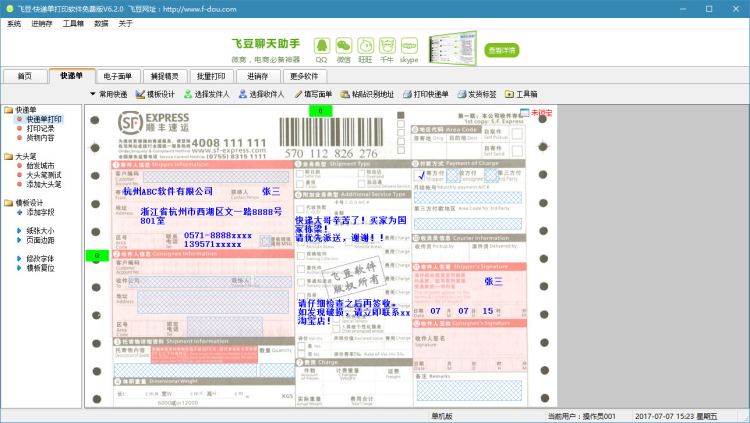The image size is (750, 423).
Task: Click 当前用户：操作员001 in status bar
Action: [582, 416]
